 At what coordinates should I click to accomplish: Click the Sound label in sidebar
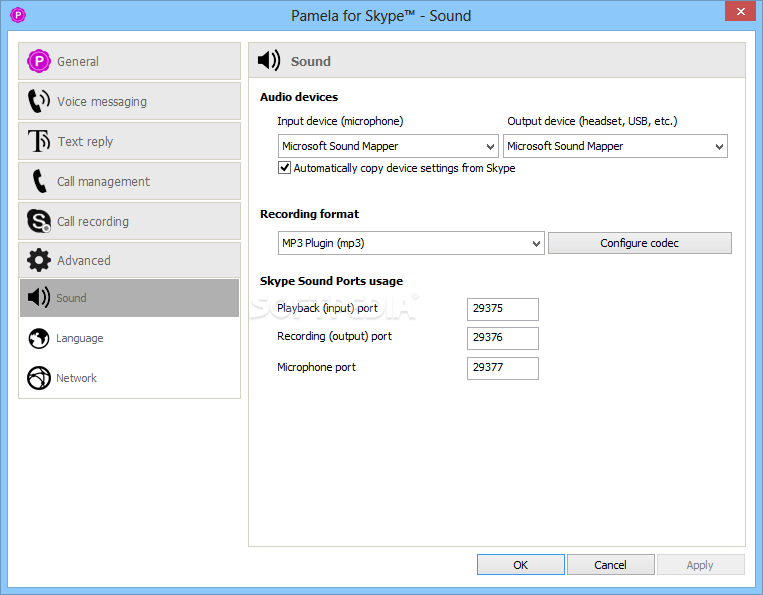pos(71,298)
